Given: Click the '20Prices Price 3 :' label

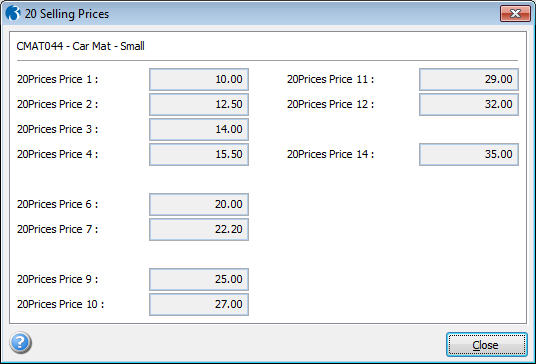Looking at the screenshot, I should click(x=57, y=129).
